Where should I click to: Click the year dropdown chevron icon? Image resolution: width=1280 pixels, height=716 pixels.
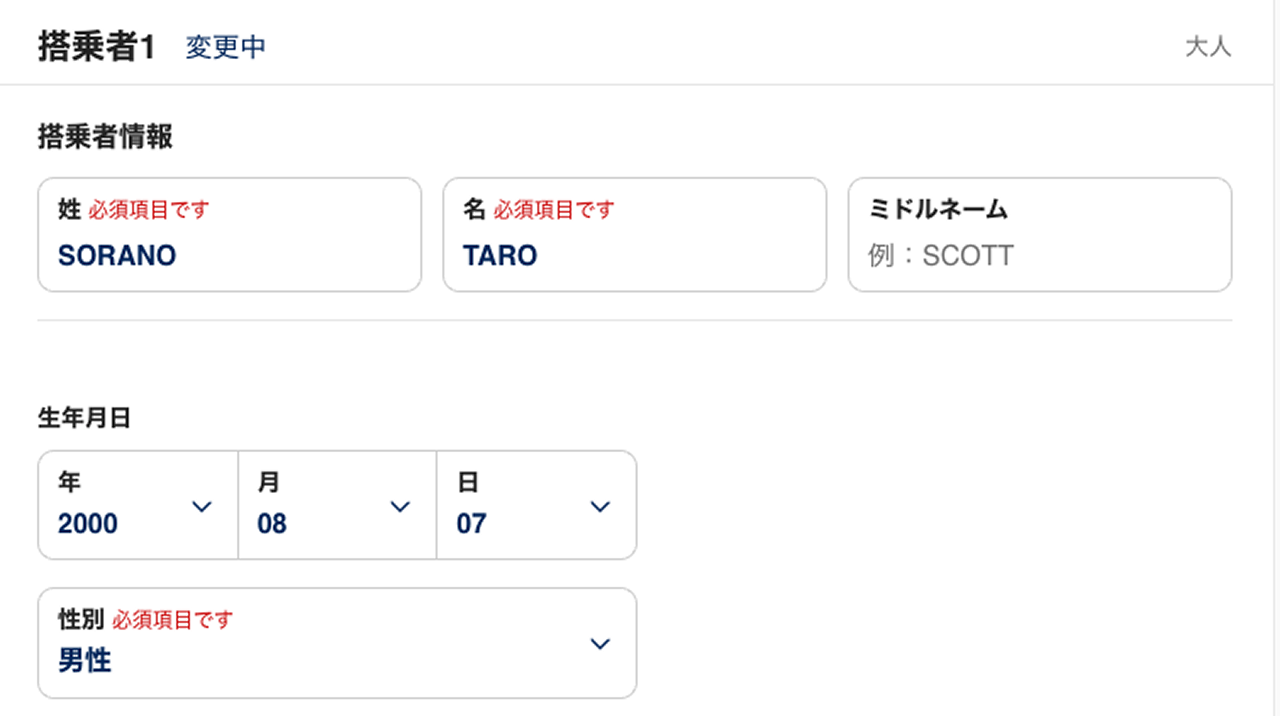[x=202, y=507]
